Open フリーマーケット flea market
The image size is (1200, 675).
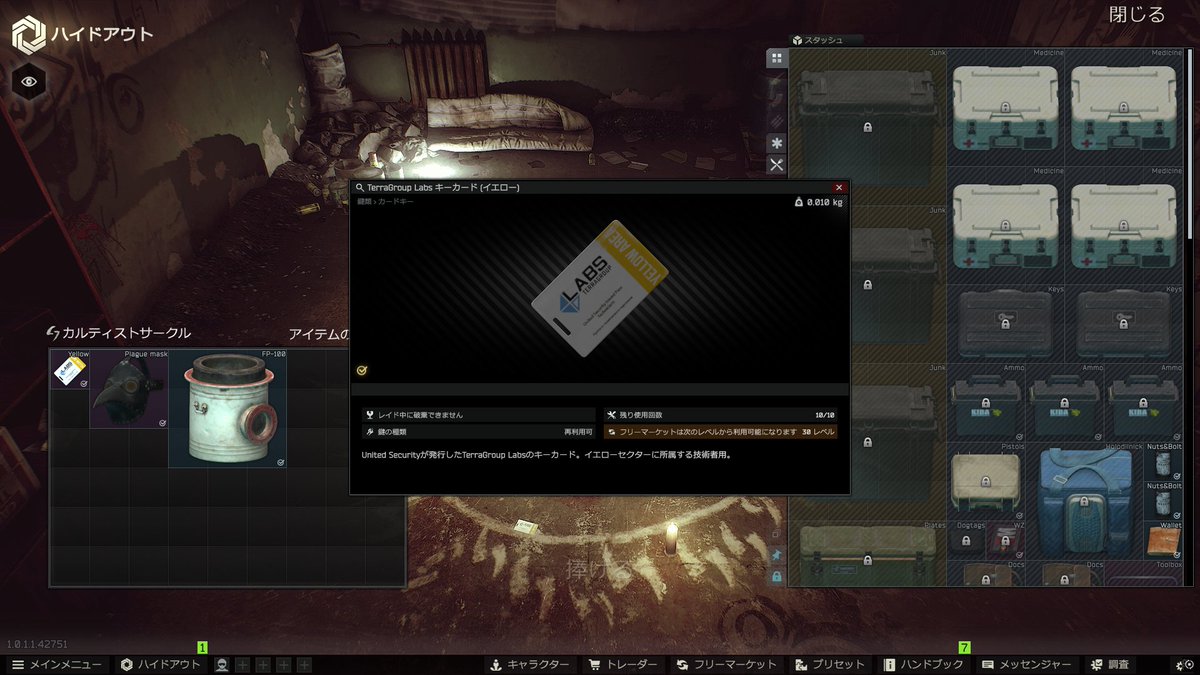[726, 664]
